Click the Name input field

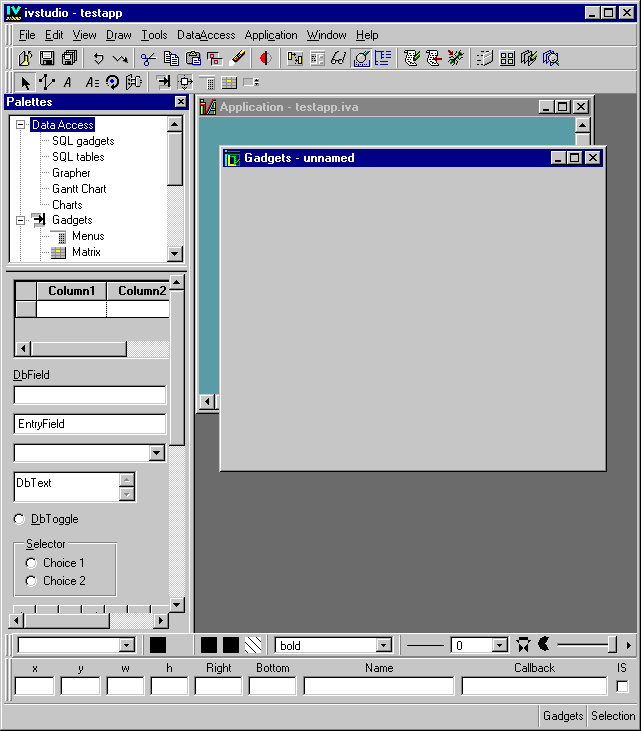coord(379,687)
